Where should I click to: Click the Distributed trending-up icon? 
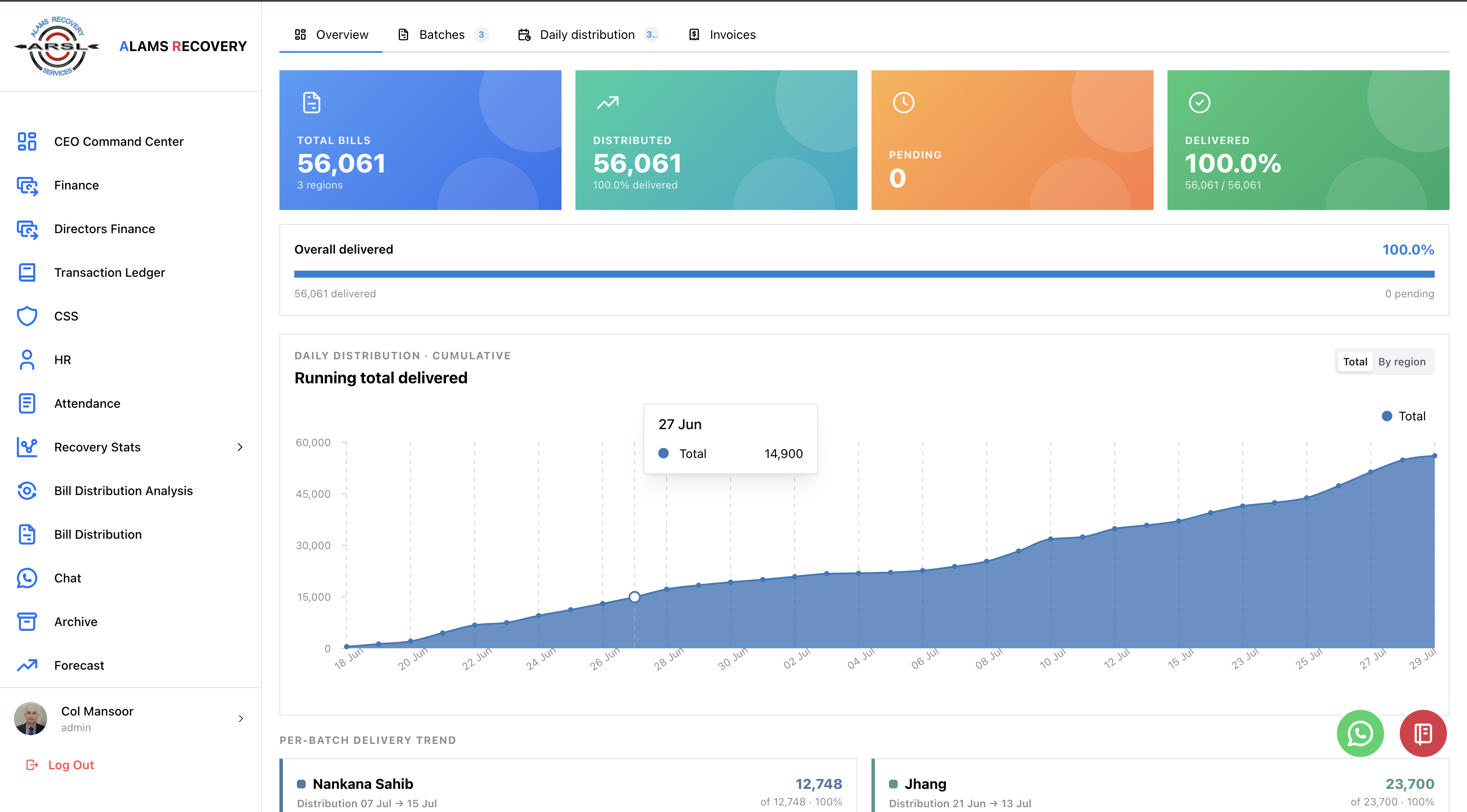[x=607, y=103]
